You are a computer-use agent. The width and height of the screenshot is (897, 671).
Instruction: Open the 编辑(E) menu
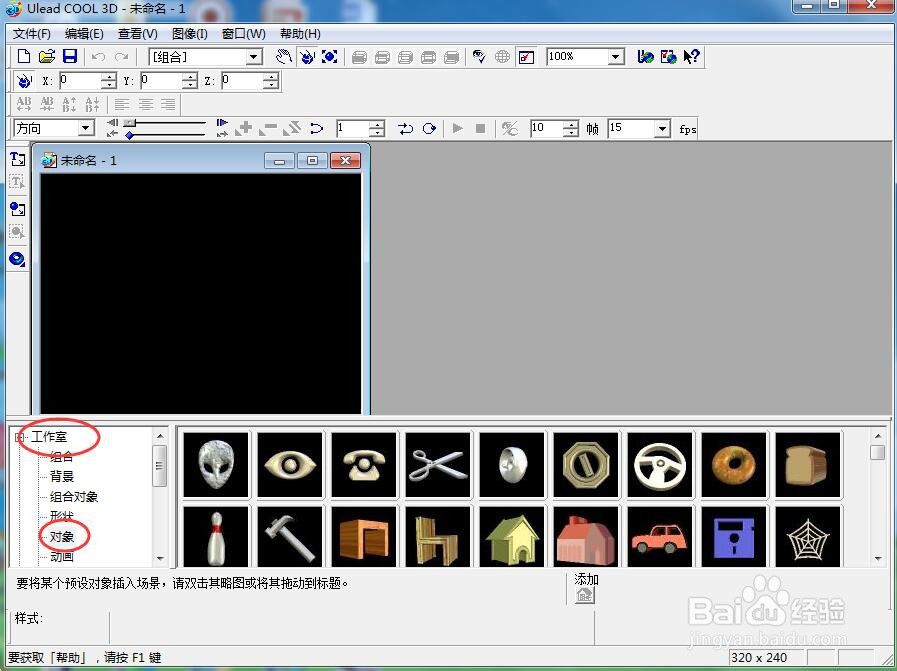[84, 34]
